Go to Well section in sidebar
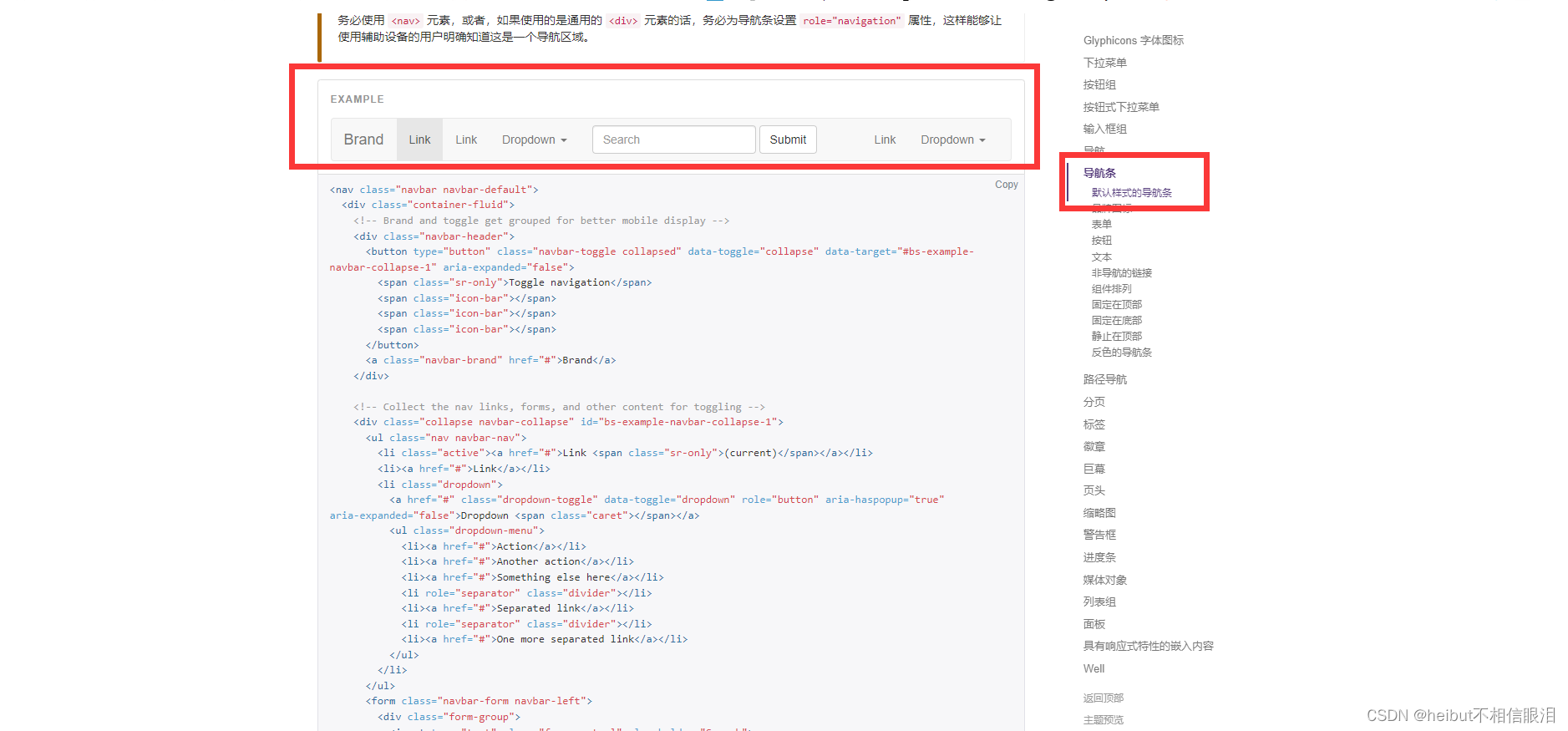 (1094, 668)
